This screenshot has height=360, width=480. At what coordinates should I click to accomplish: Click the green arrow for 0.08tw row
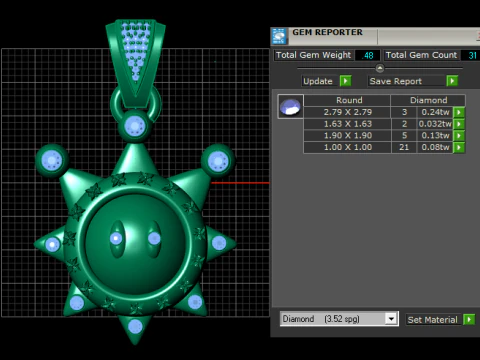coord(459,147)
